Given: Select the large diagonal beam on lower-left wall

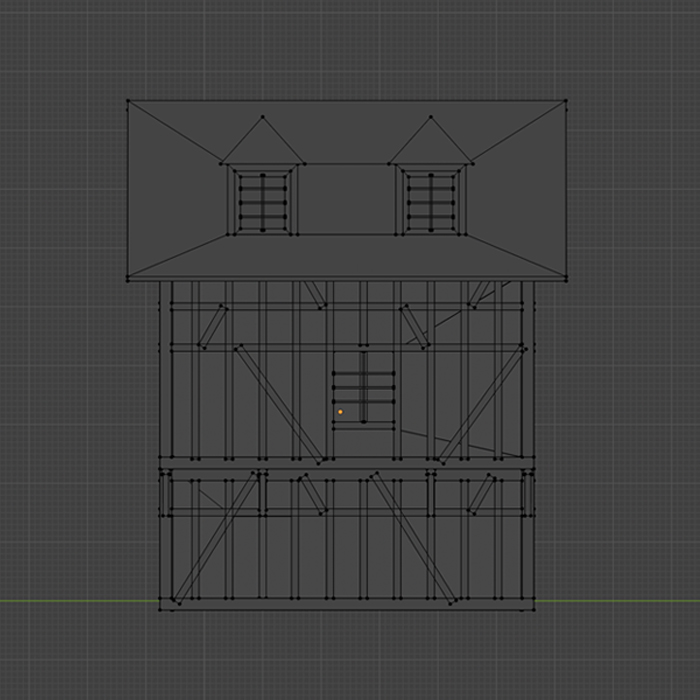Looking at the screenshot, I should (217, 540).
